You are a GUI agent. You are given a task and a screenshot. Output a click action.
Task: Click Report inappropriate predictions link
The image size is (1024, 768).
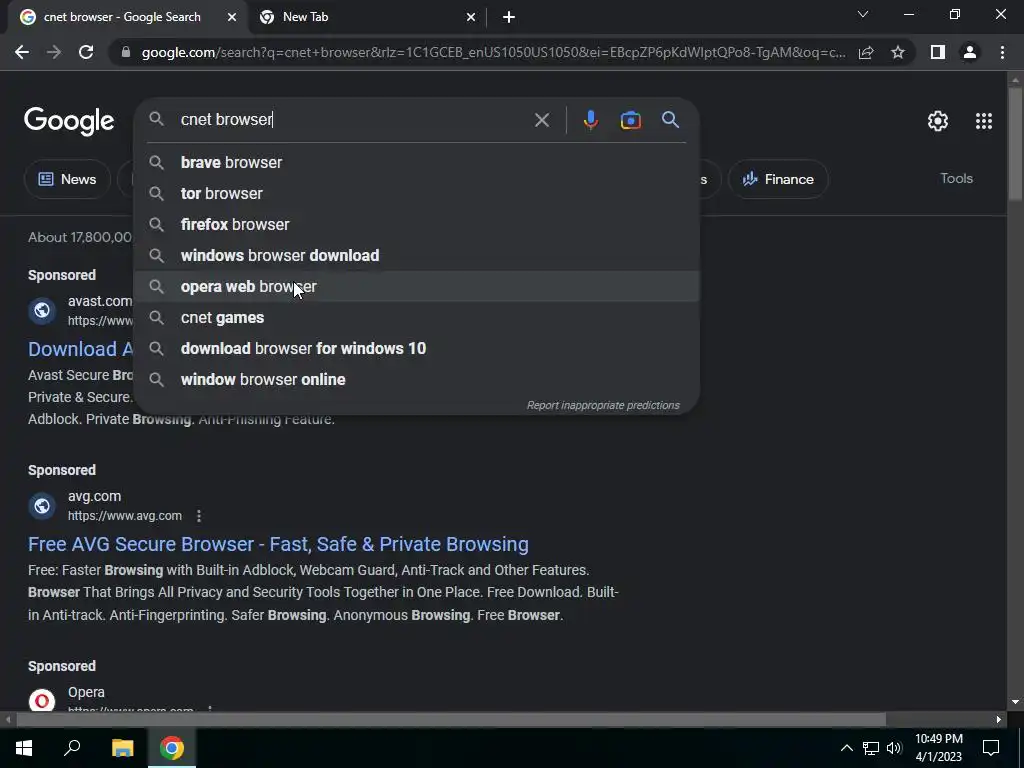click(x=603, y=406)
